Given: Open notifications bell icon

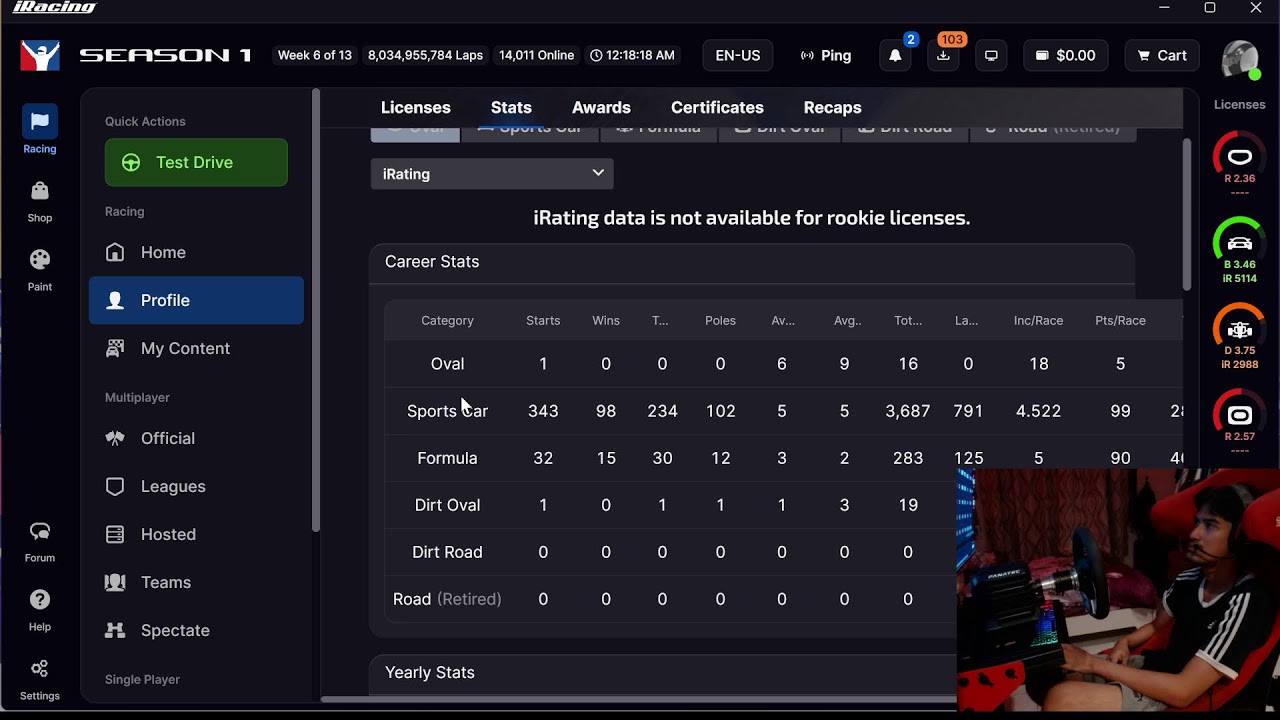Looking at the screenshot, I should click(x=895, y=56).
